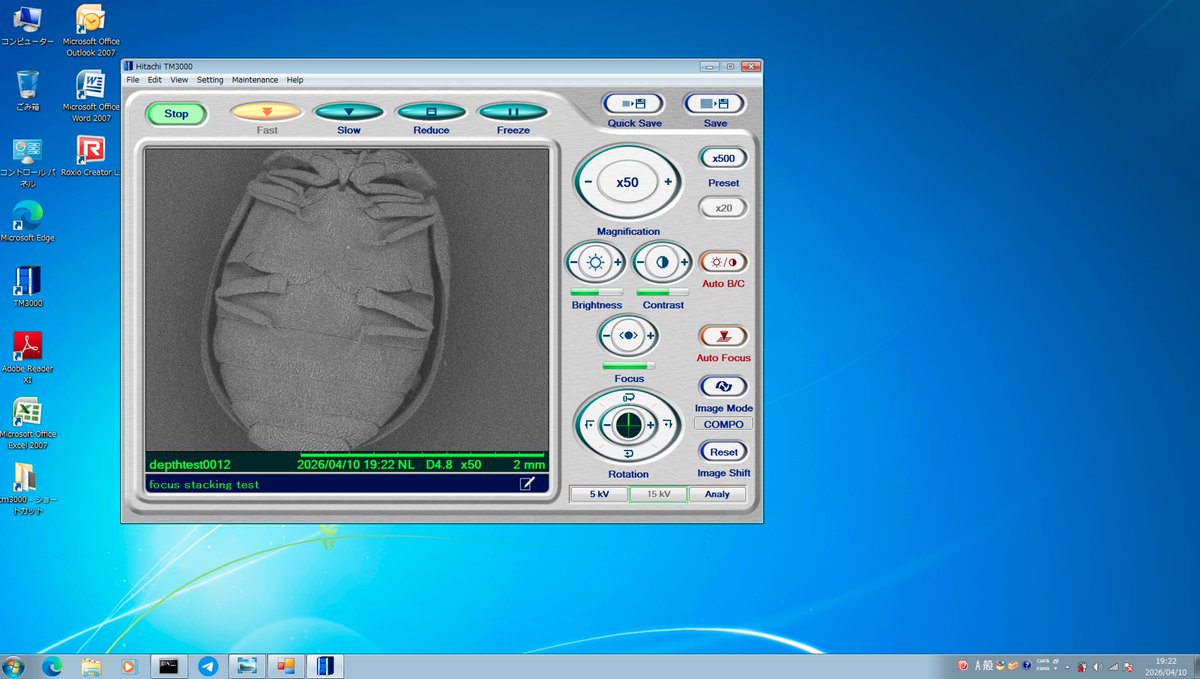The image size is (1200, 679).
Task: Open the Help menu
Action: [295, 80]
